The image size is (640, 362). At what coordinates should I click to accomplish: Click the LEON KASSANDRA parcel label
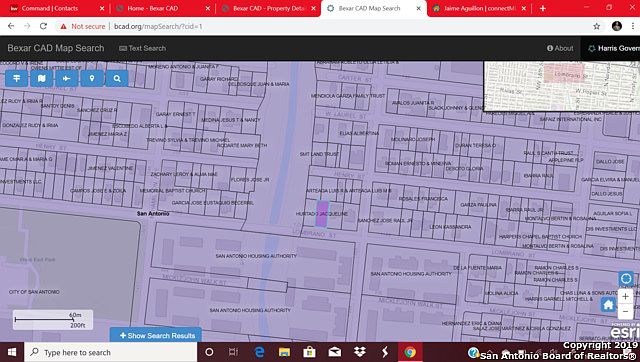pyautogui.click(x=450, y=227)
